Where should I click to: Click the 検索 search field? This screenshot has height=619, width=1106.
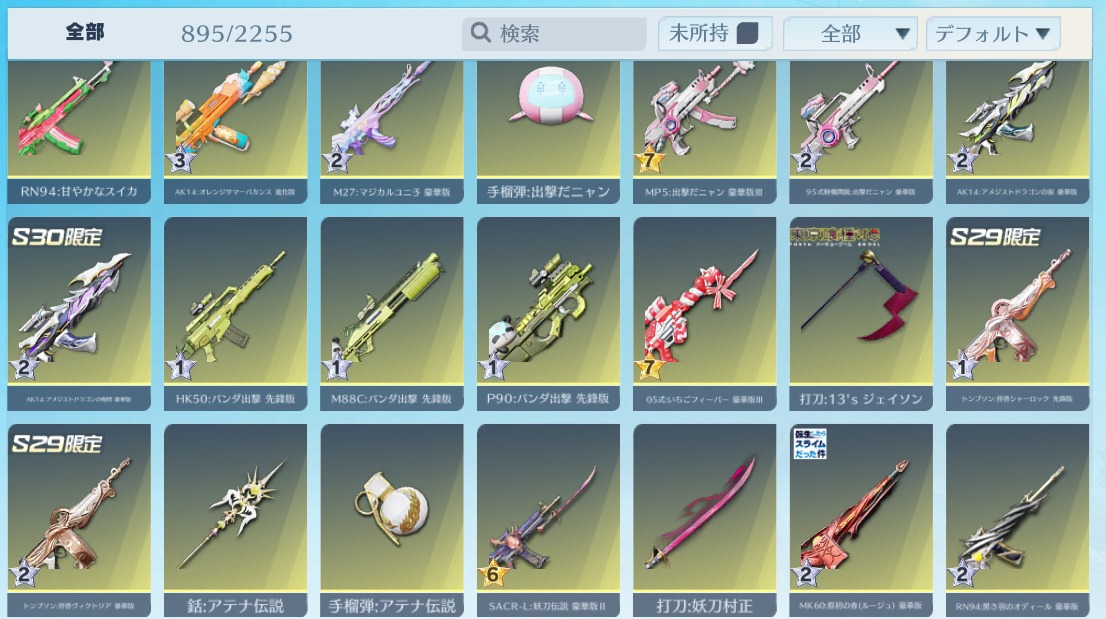554,33
